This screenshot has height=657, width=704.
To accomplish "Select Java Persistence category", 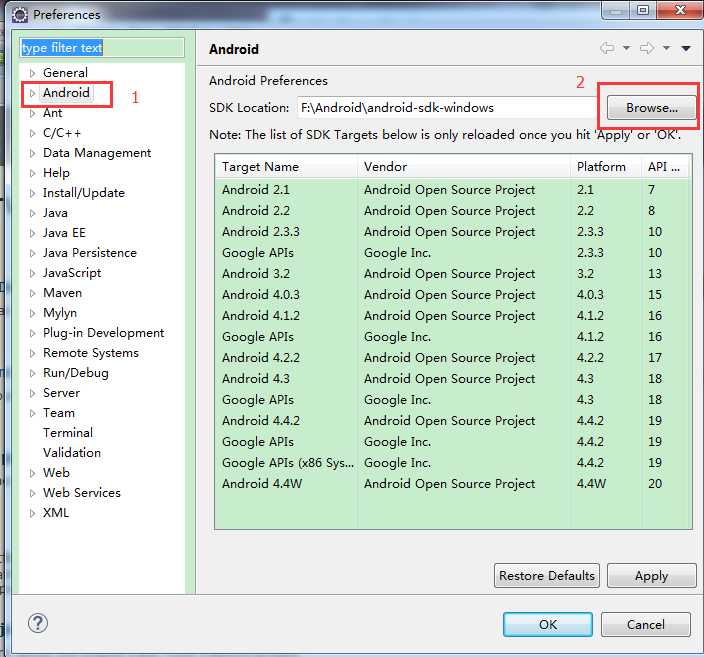I will point(90,253).
